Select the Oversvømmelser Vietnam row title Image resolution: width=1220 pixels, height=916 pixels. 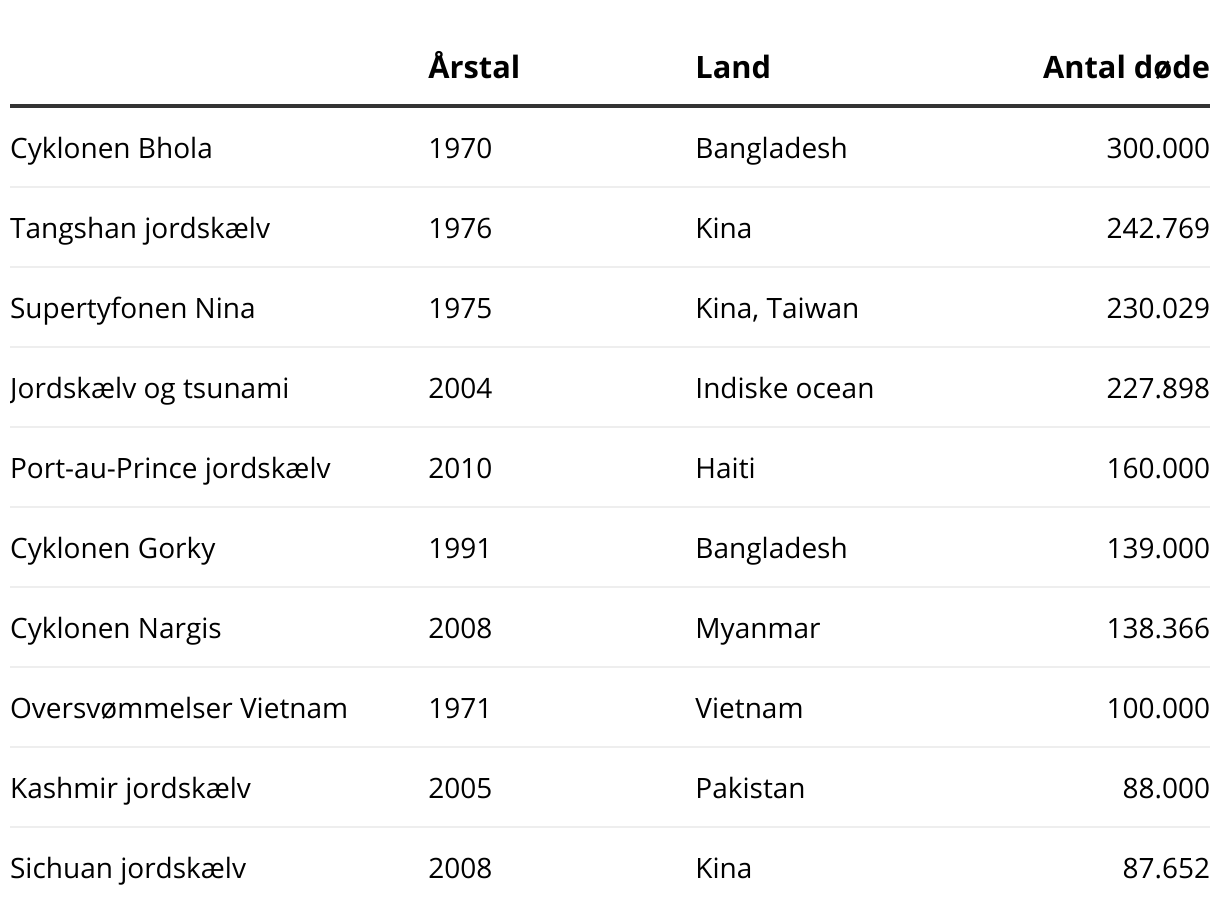179,708
